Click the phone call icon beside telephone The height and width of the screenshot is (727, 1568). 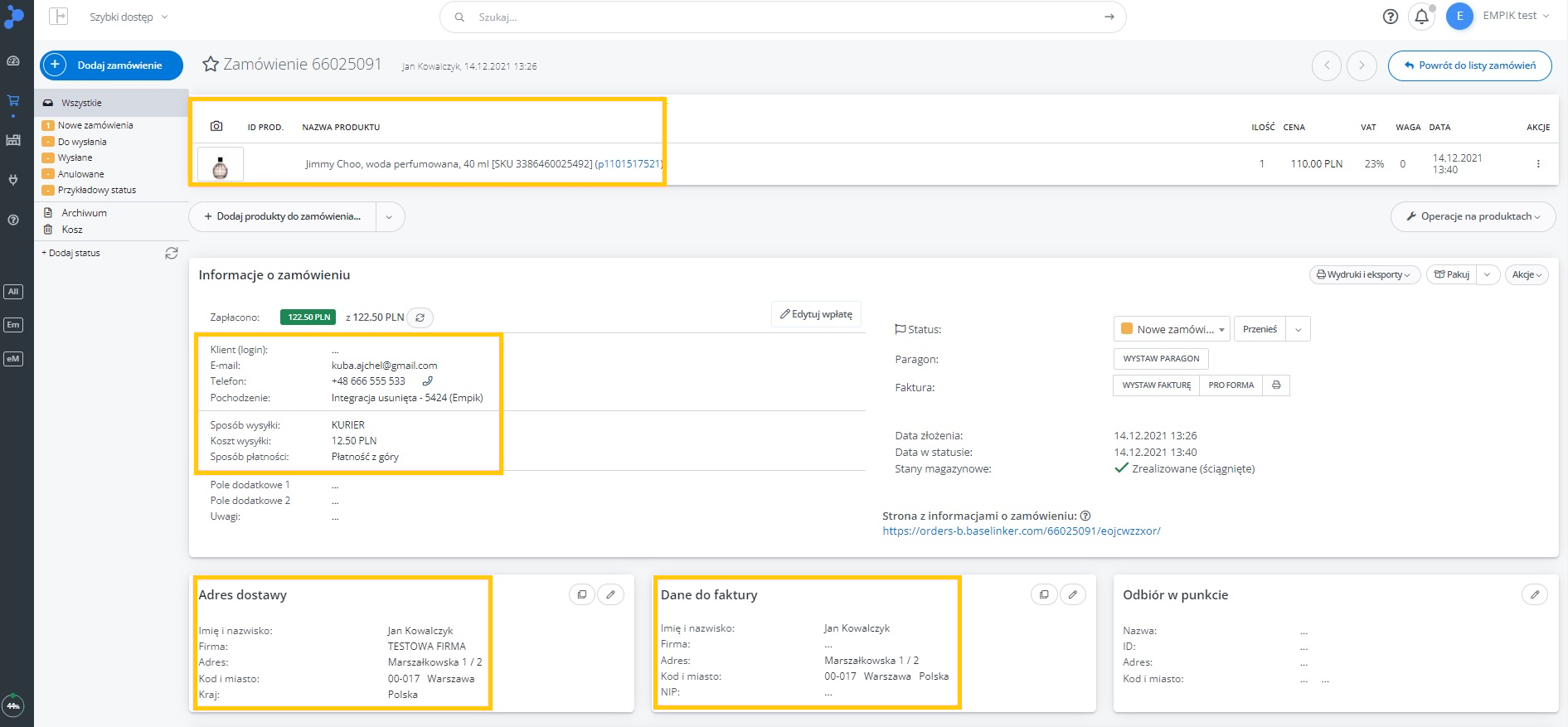428,381
